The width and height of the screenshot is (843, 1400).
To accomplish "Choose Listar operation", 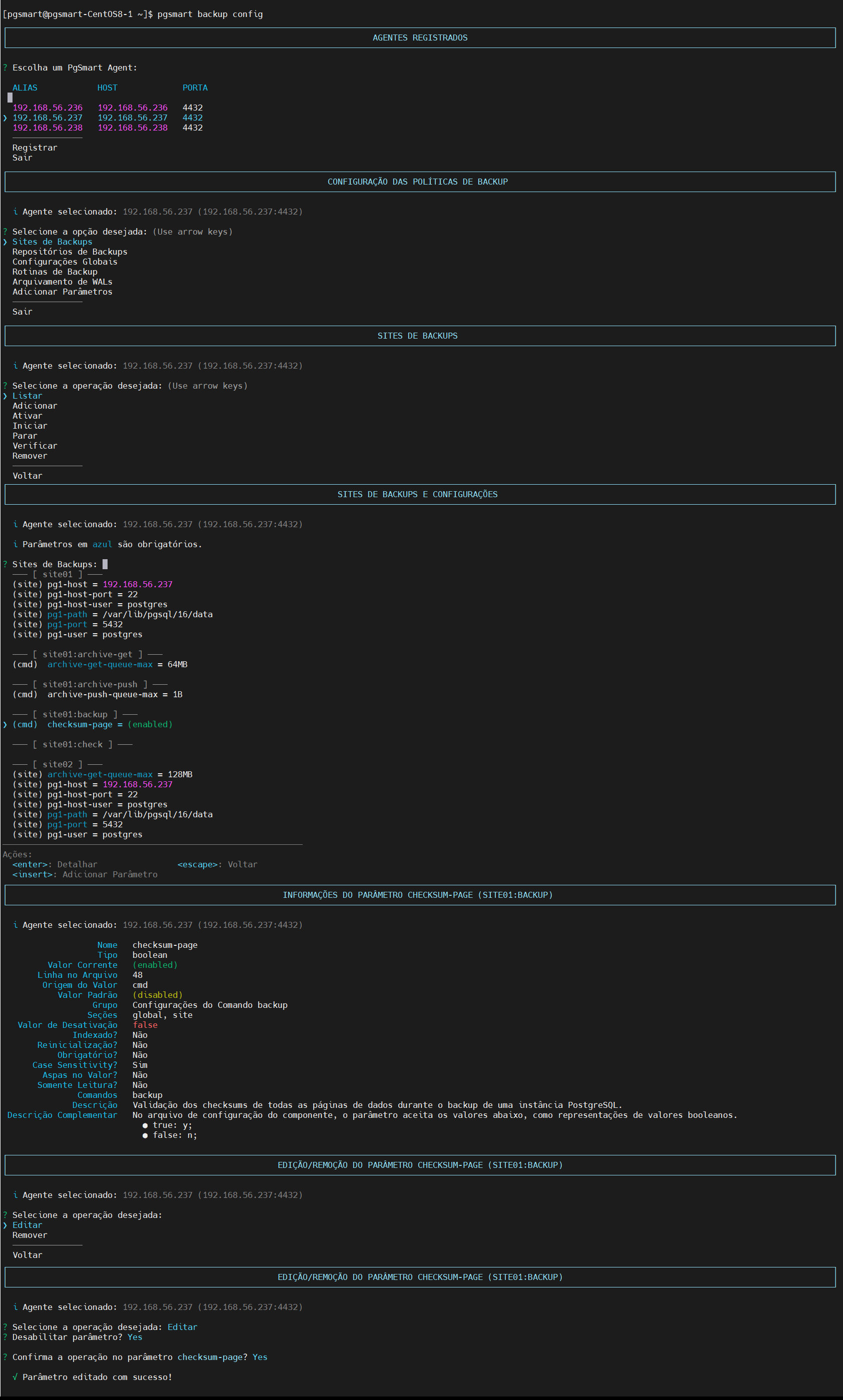I will (x=28, y=396).
